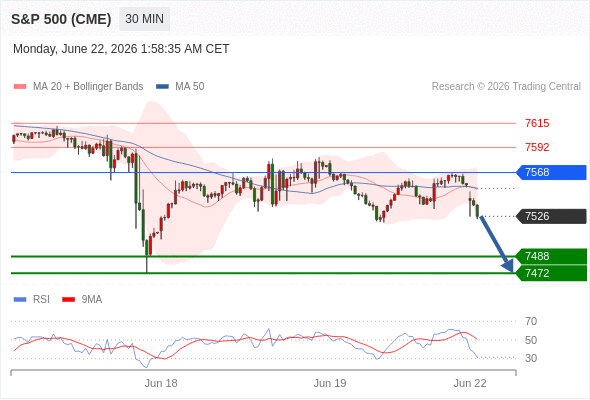Screen dimensions: 590x400
Task: Click the 7592 resistance level label
Action: point(537,147)
